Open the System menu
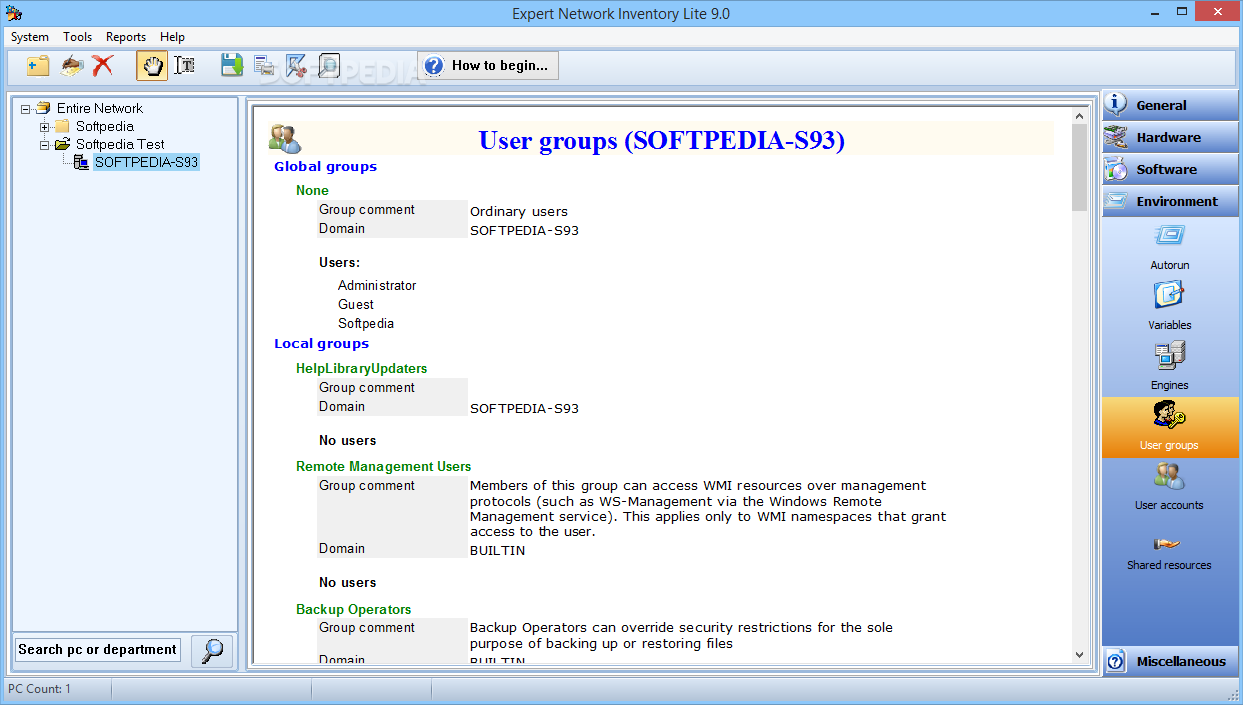 (x=30, y=37)
